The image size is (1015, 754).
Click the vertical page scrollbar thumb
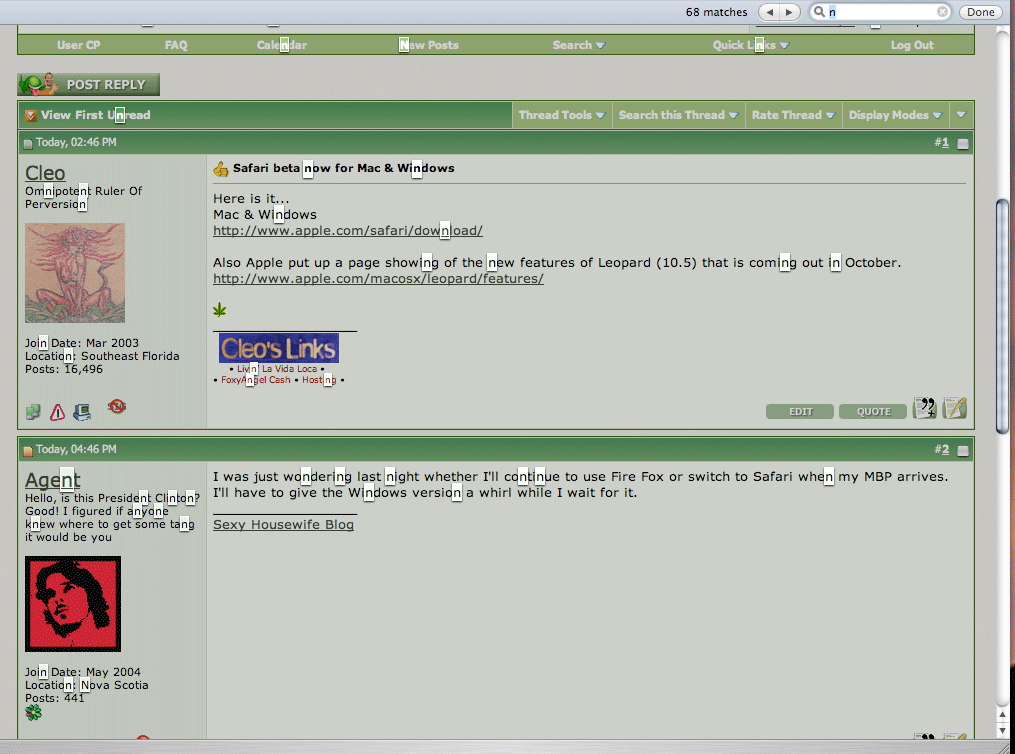(1003, 315)
